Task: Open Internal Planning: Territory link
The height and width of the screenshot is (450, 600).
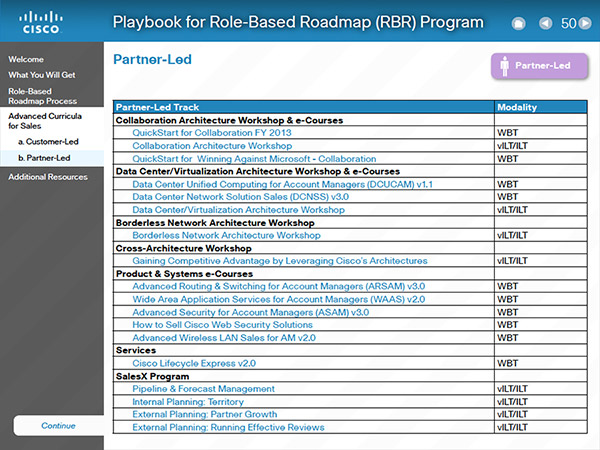Action: 188,402
